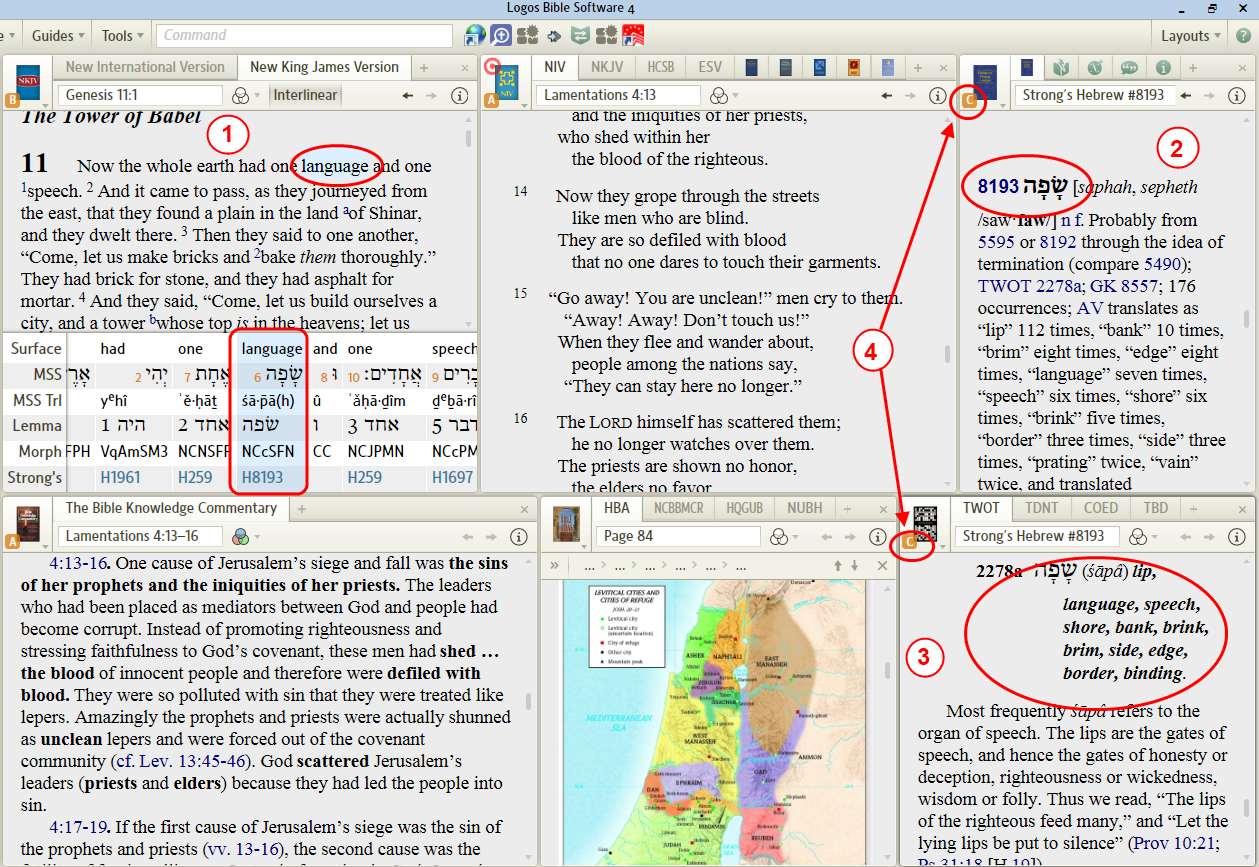Screen dimensions: 1259x867
Task: Switch to the TDNT tab
Action: pos(1041,508)
